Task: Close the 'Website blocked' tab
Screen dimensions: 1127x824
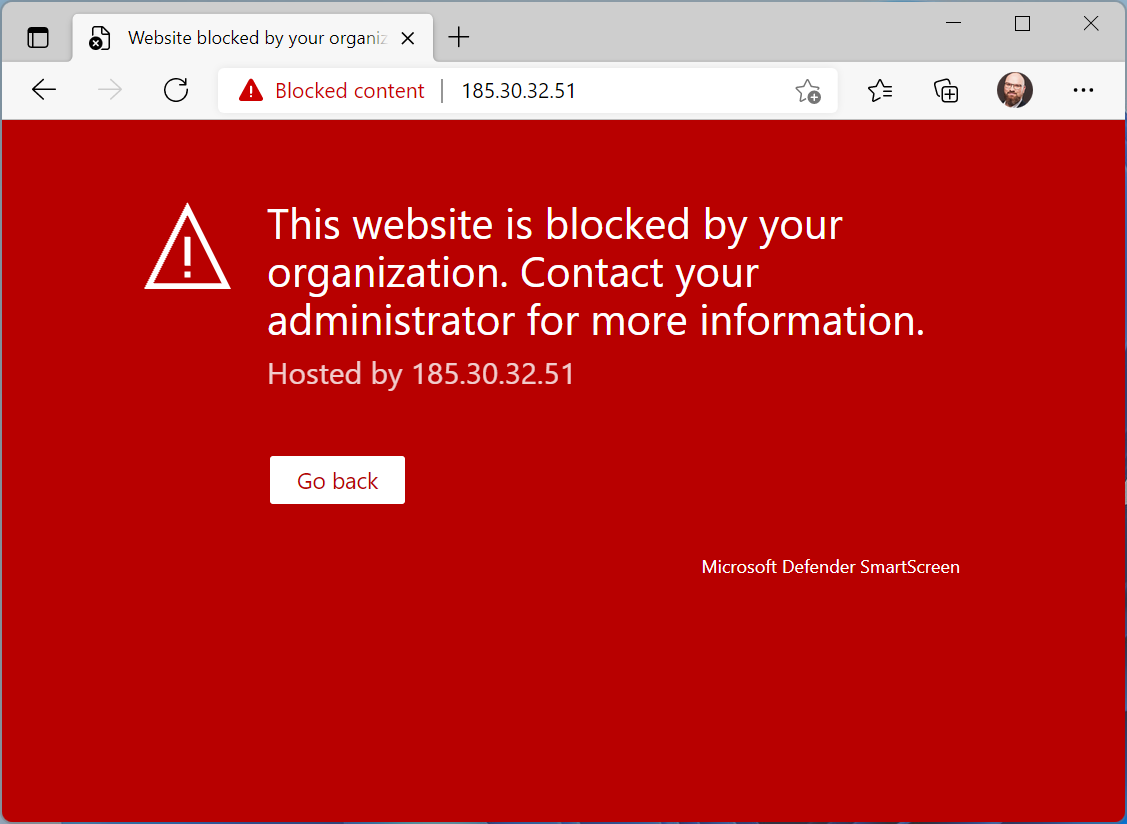Action: tap(407, 37)
